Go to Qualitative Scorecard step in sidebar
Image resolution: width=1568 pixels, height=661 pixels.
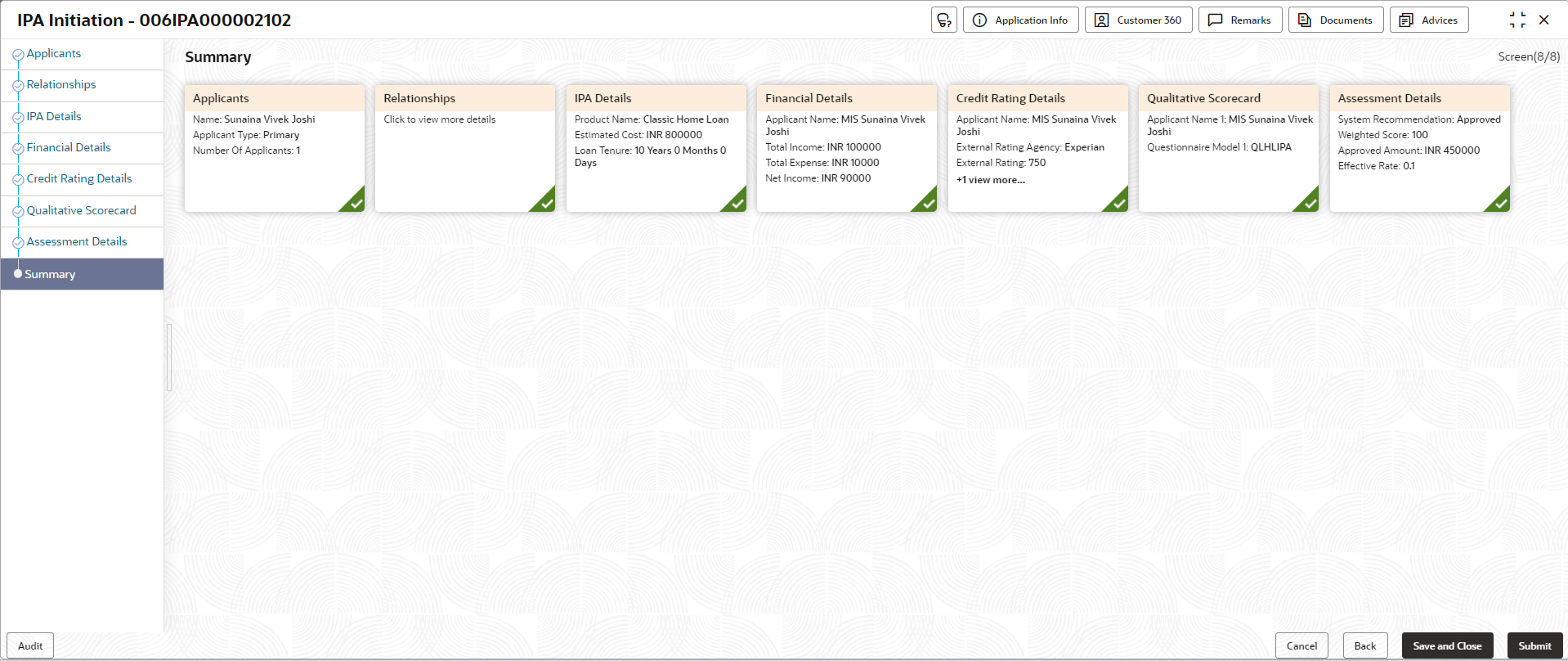[81, 210]
